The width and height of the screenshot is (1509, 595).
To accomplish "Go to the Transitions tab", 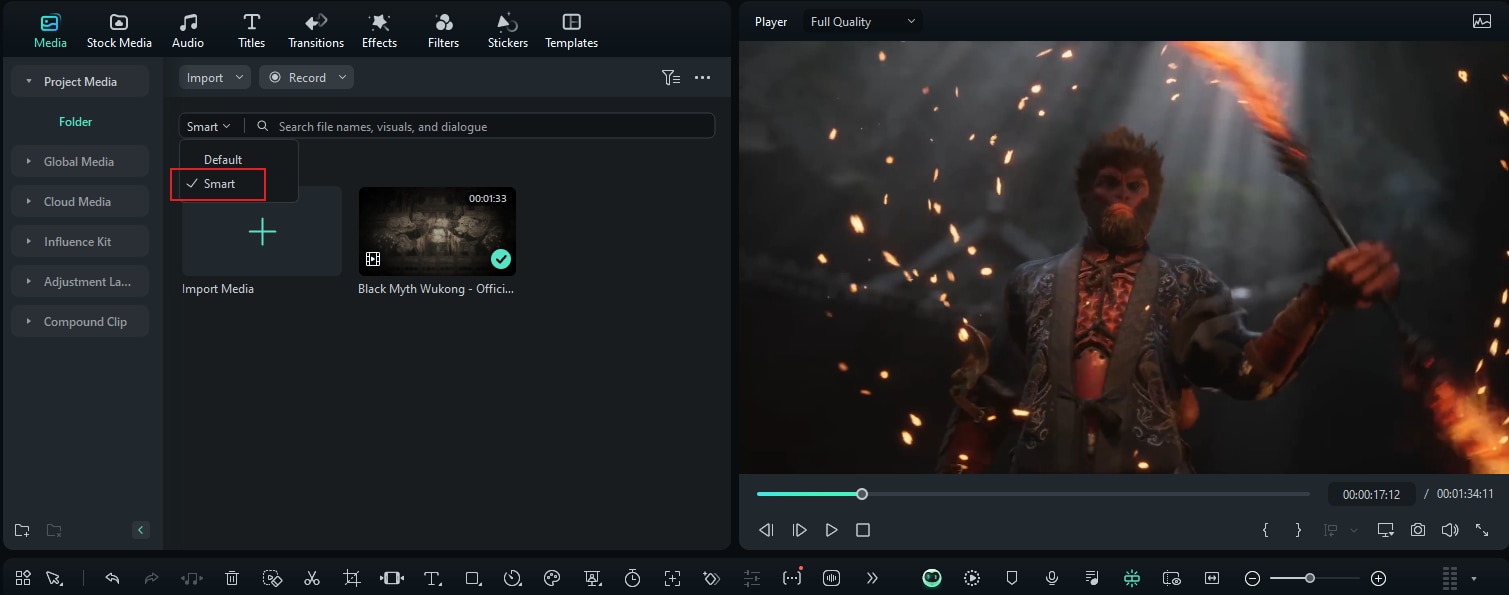I will [315, 31].
